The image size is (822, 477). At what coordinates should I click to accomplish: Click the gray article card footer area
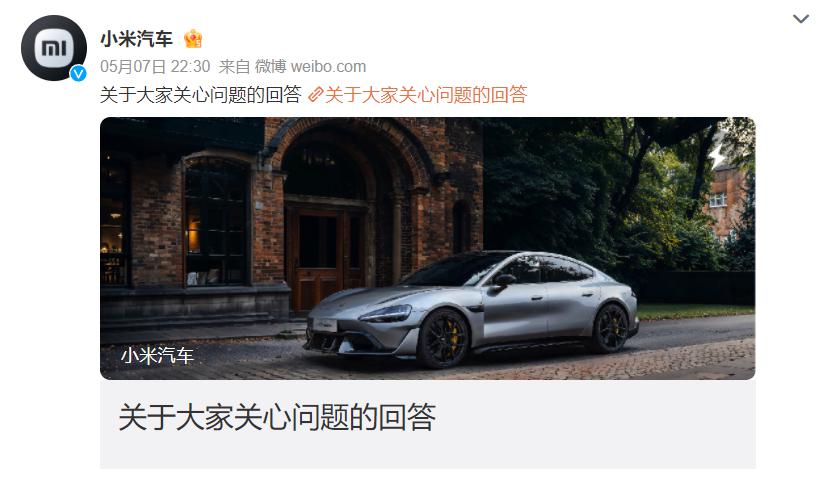point(428,424)
